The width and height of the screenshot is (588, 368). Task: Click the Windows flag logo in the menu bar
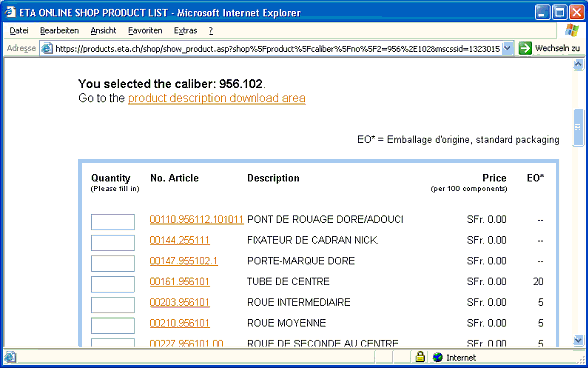(x=572, y=30)
